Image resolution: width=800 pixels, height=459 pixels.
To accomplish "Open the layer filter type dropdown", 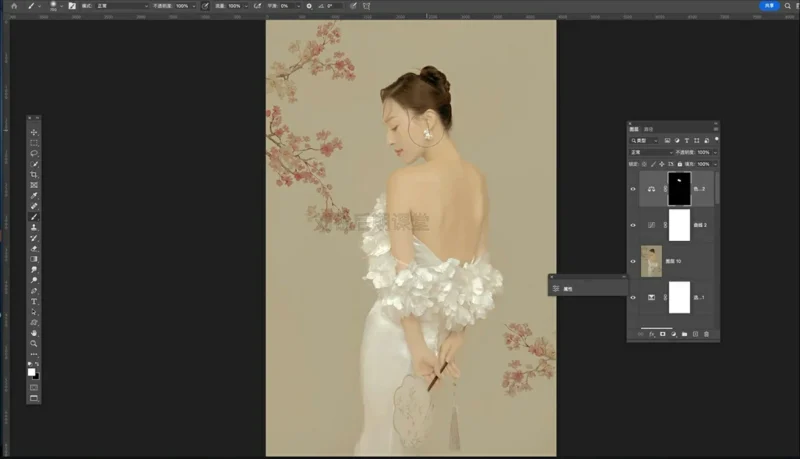I will click(x=642, y=140).
